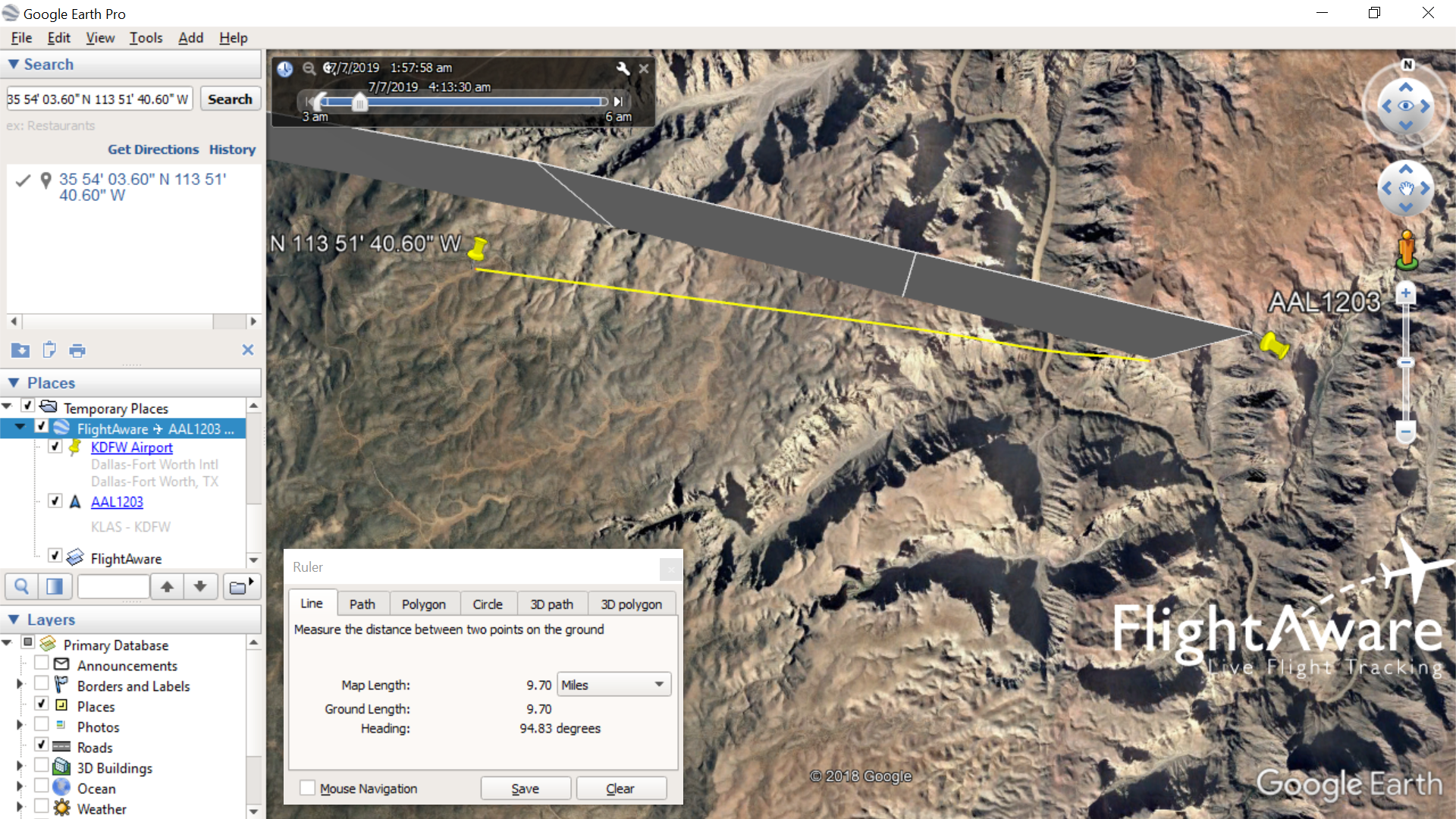Clear search results with X
Image resolution: width=1456 pixels, height=819 pixels.
[x=248, y=350]
